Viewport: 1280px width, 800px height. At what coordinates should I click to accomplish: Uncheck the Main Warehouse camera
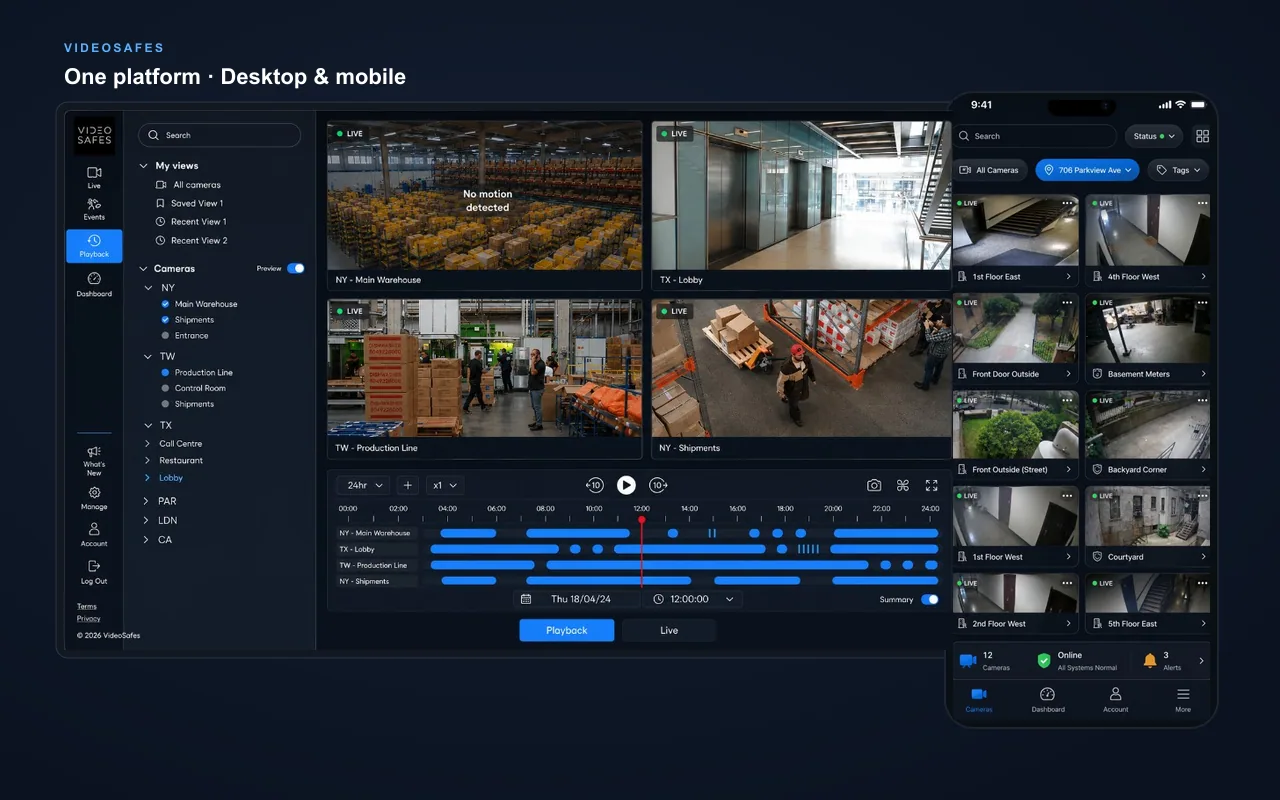pyautogui.click(x=166, y=304)
